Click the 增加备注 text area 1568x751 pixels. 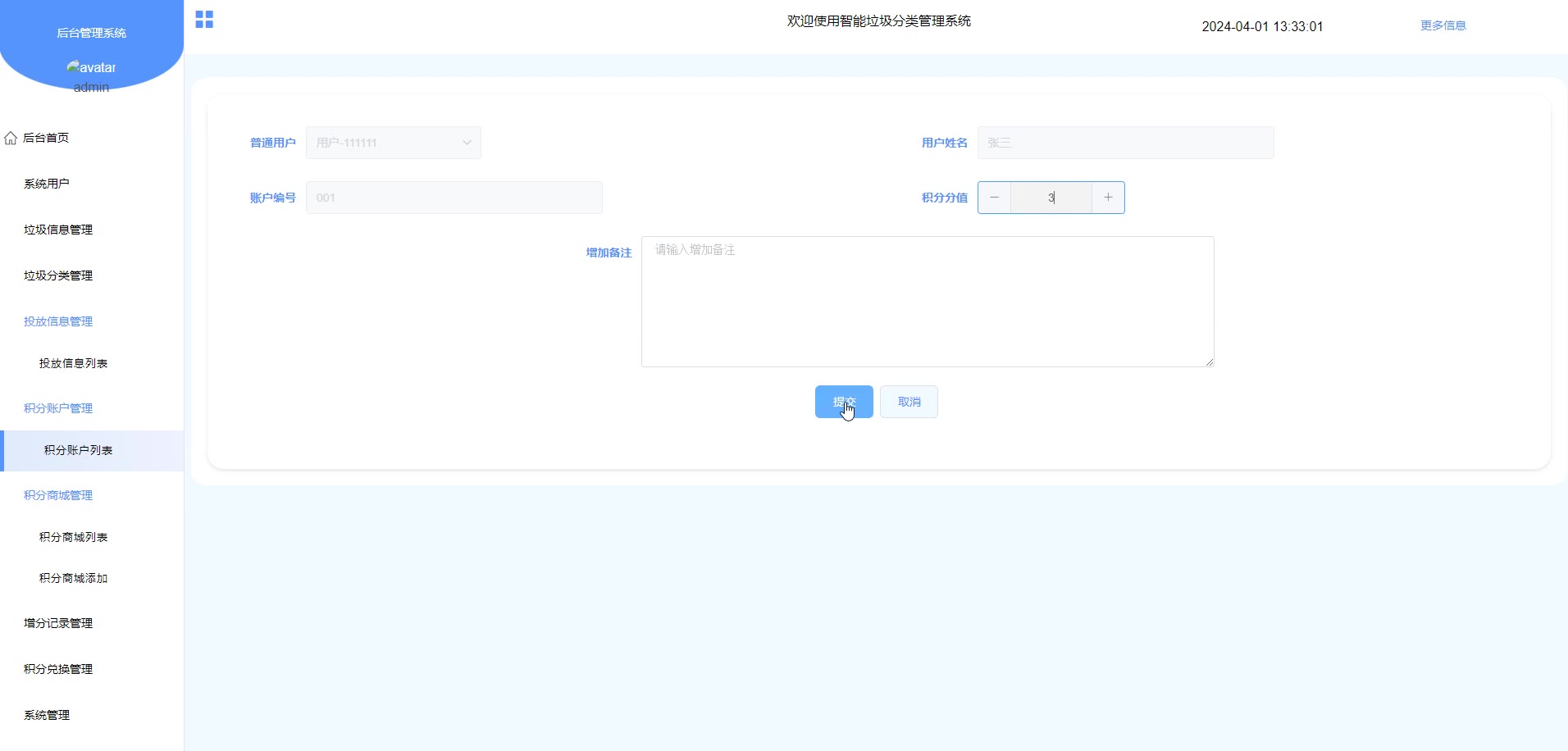928,302
